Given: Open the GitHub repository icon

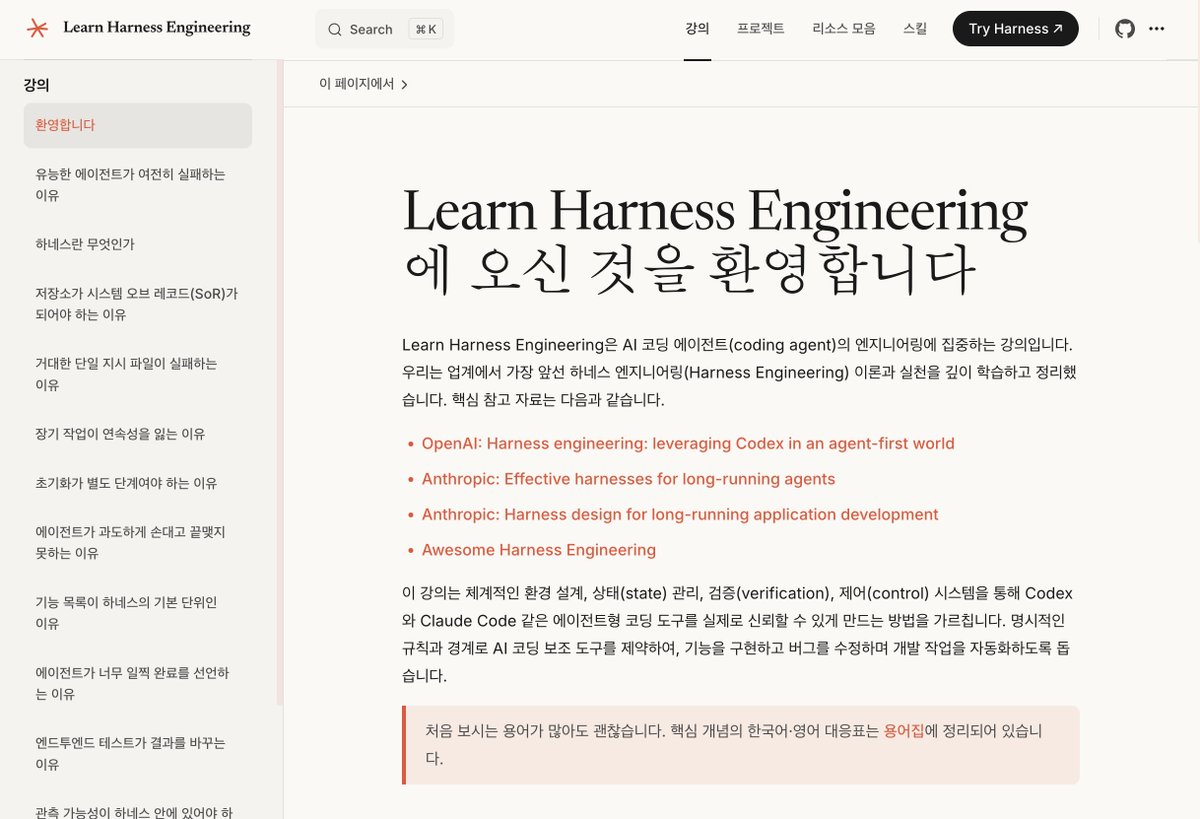Looking at the screenshot, I should click(1125, 29).
